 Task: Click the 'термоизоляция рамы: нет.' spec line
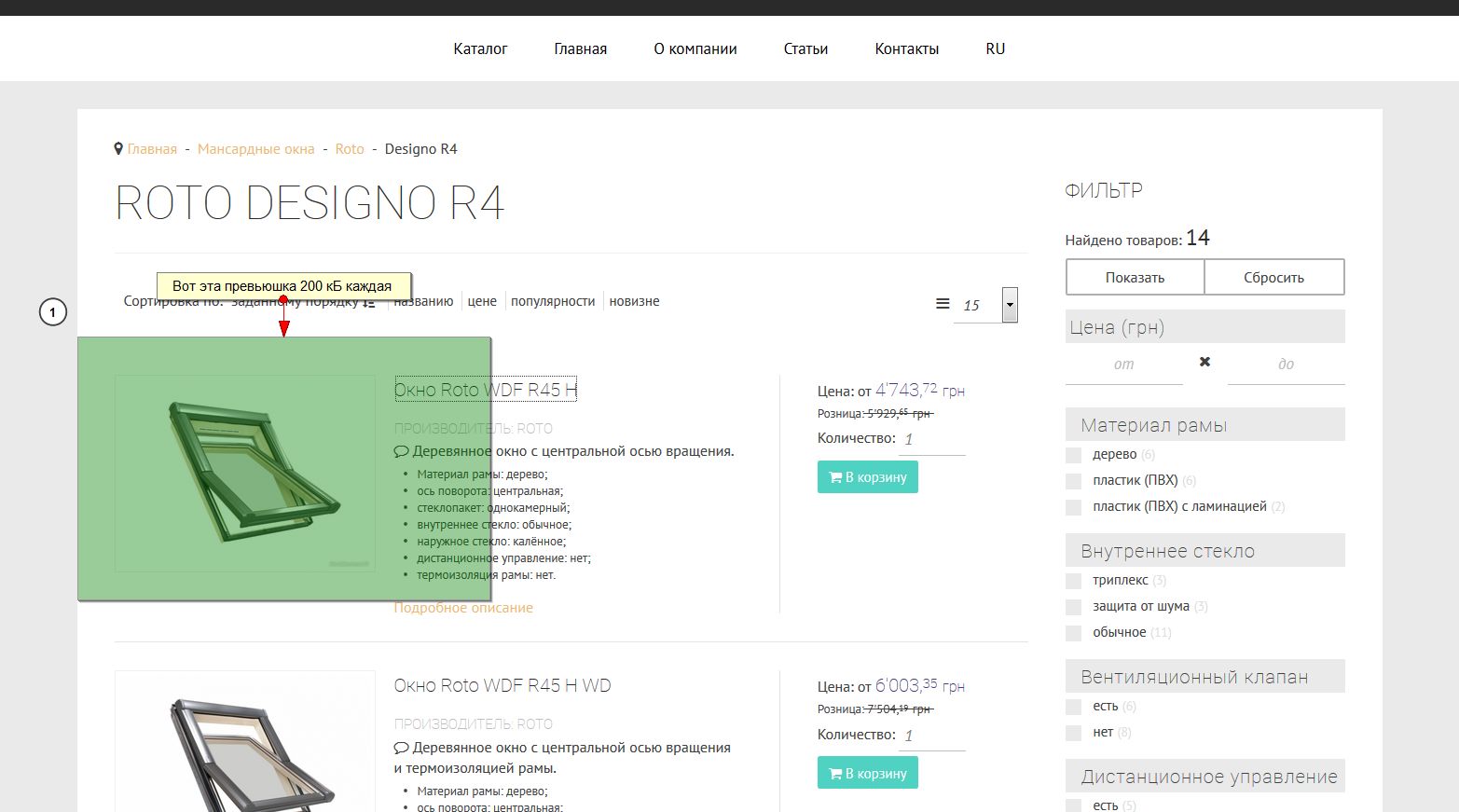pos(487,575)
